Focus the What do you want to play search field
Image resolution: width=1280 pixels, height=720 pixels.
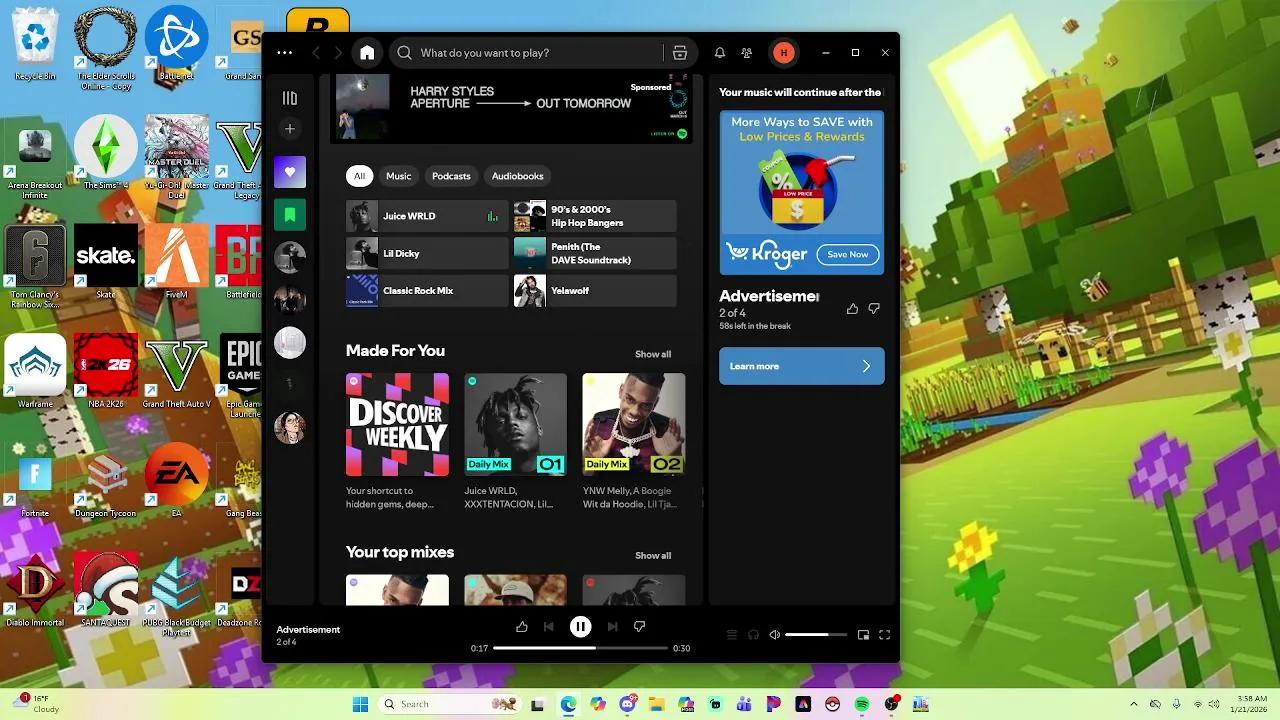(x=537, y=53)
